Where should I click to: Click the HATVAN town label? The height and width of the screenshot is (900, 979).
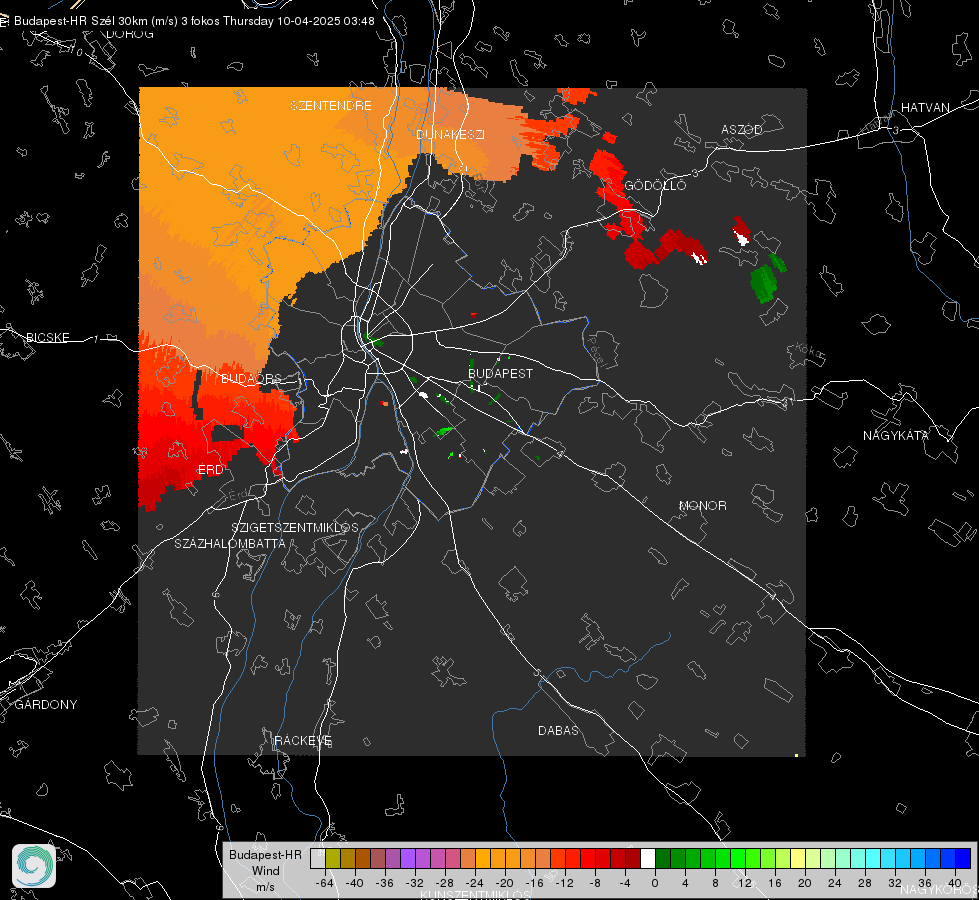925,107
